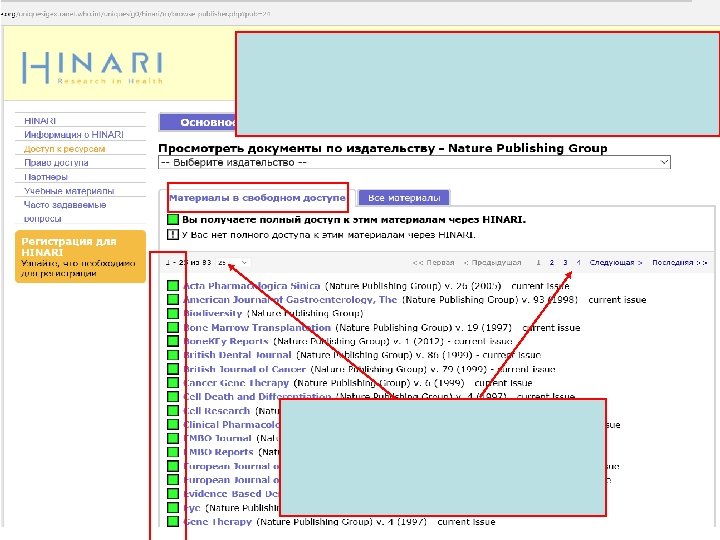Open British Journal of Cancer link
Viewport: 720px width, 540px height.
tap(244, 369)
